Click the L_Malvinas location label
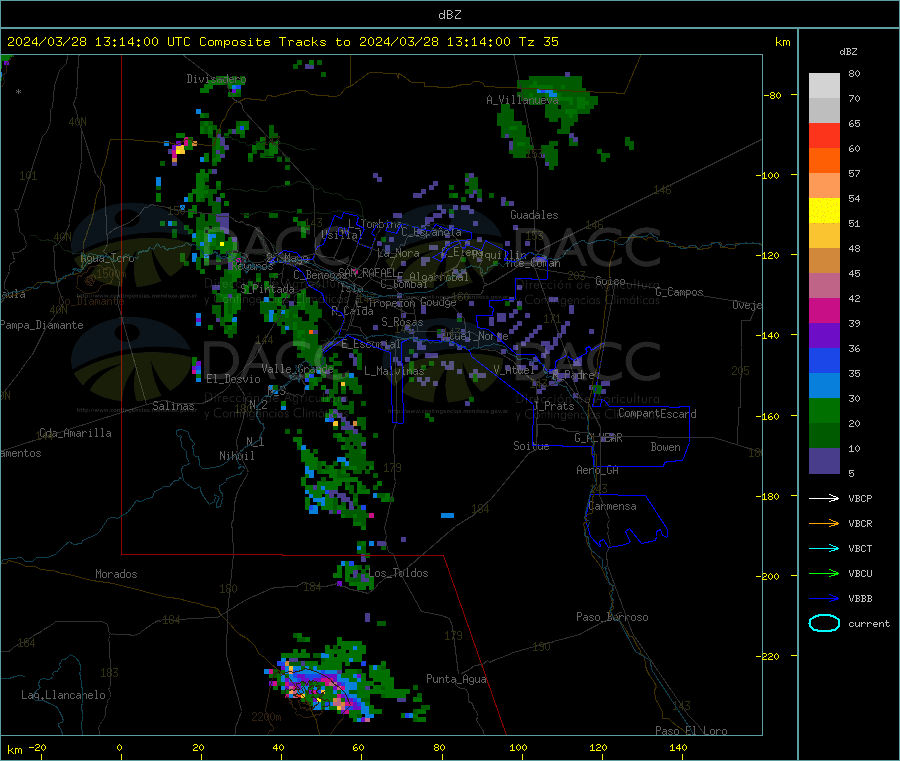Image resolution: width=900 pixels, height=761 pixels. pyautogui.click(x=394, y=371)
